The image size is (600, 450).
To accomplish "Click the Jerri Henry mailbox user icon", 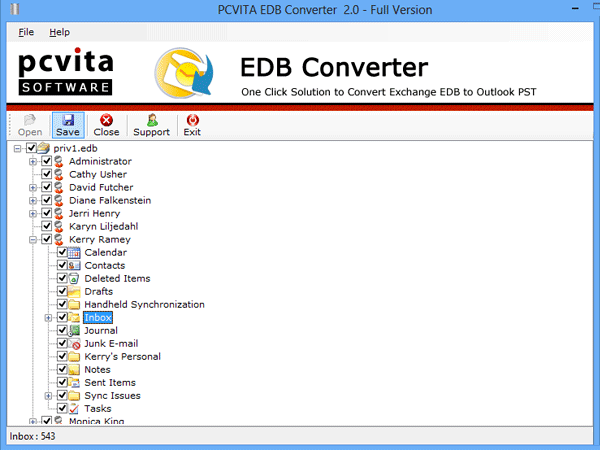I will tap(59, 213).
